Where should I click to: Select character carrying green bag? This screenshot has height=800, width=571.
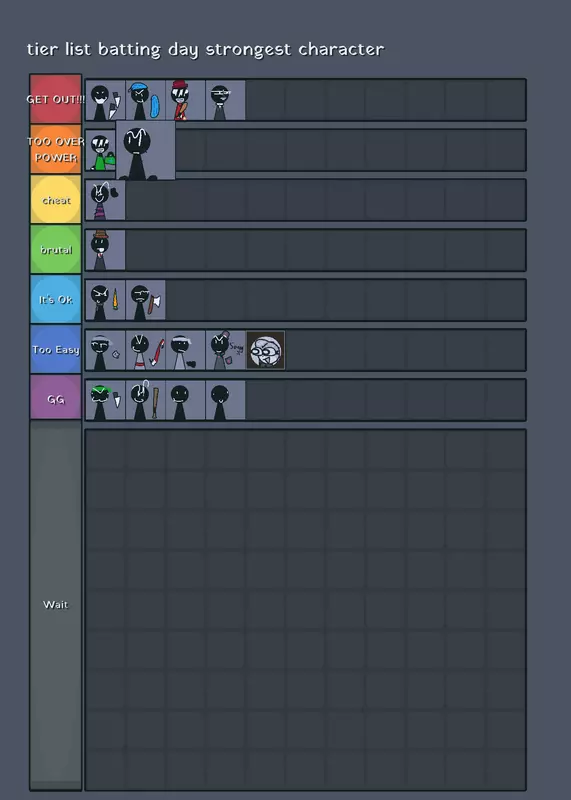(x=101, y=150)
